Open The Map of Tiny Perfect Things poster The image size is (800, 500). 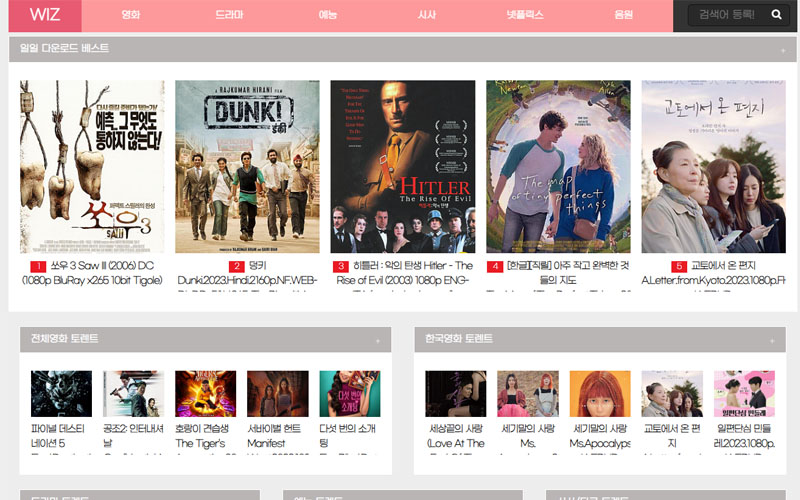click(x=558, y=166)
